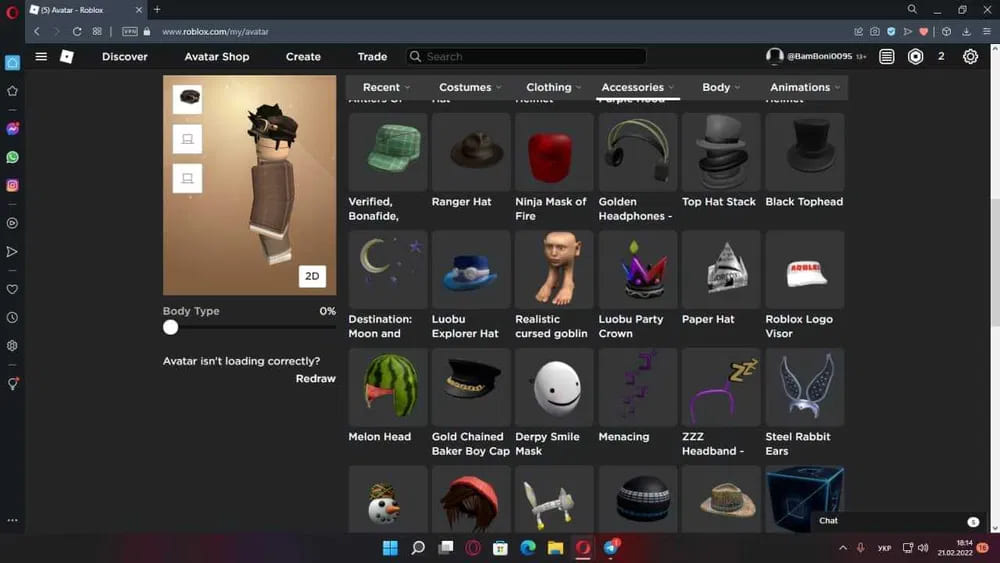This screenshot has height=563, width=1000.
Task: Open the Roblox hamburger navigation menu
Action: [x=41, y=57]
